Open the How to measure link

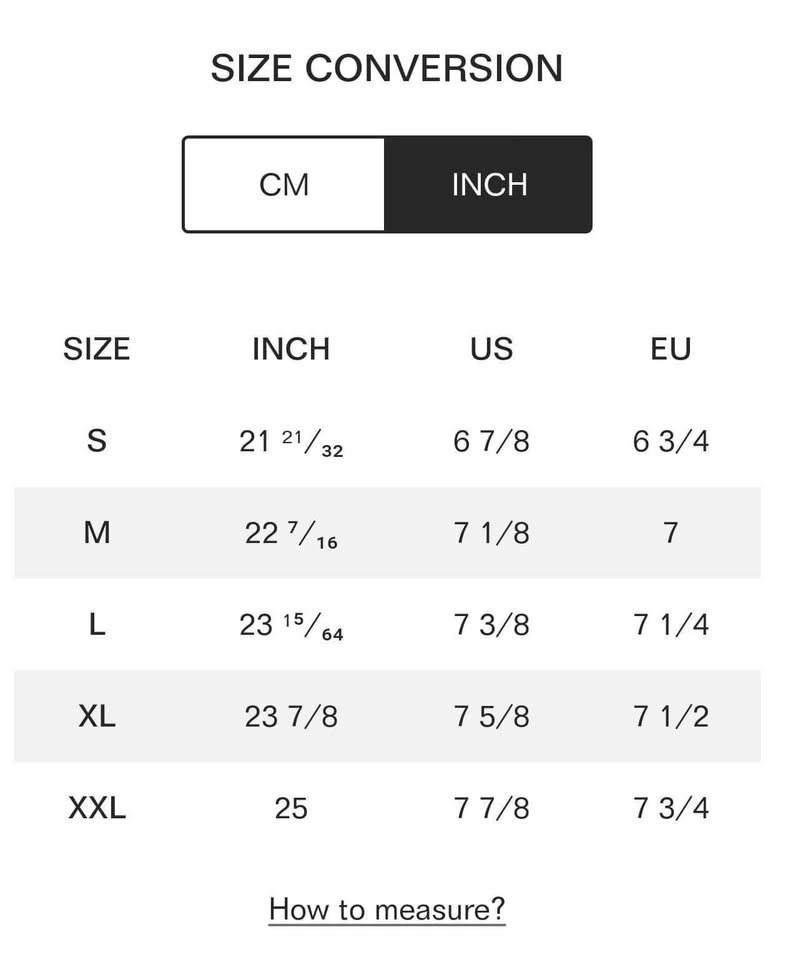pos(387,909)
